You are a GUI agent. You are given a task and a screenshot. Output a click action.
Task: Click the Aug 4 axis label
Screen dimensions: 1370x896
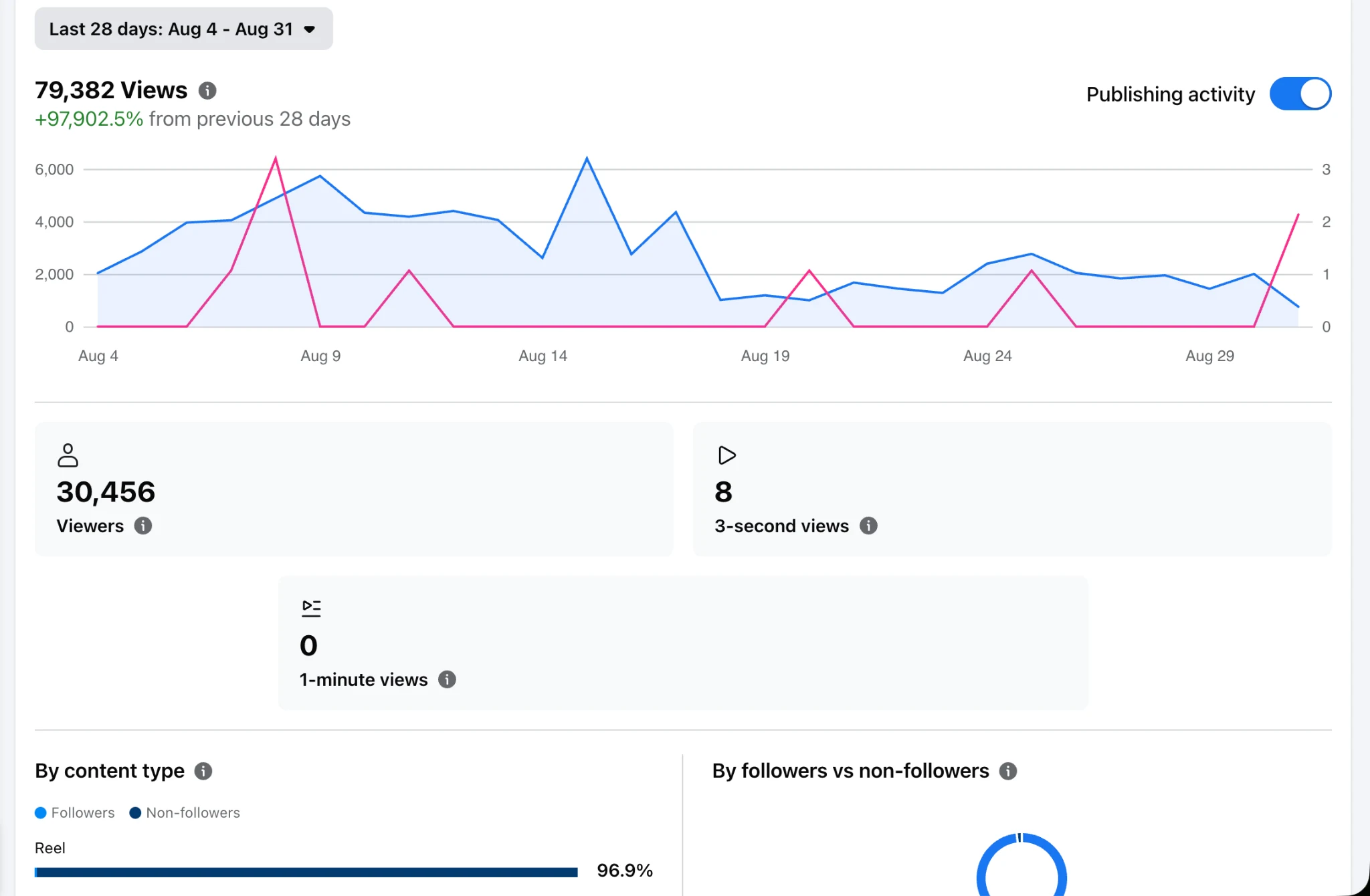point(98,356)
